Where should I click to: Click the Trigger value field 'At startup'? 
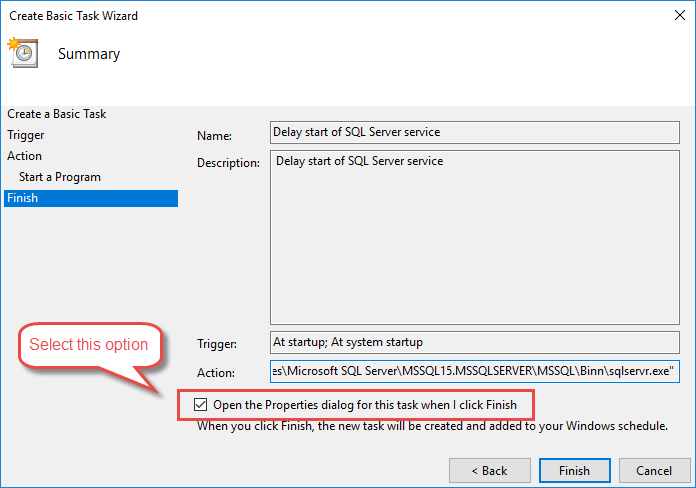(x=482, y=343)
